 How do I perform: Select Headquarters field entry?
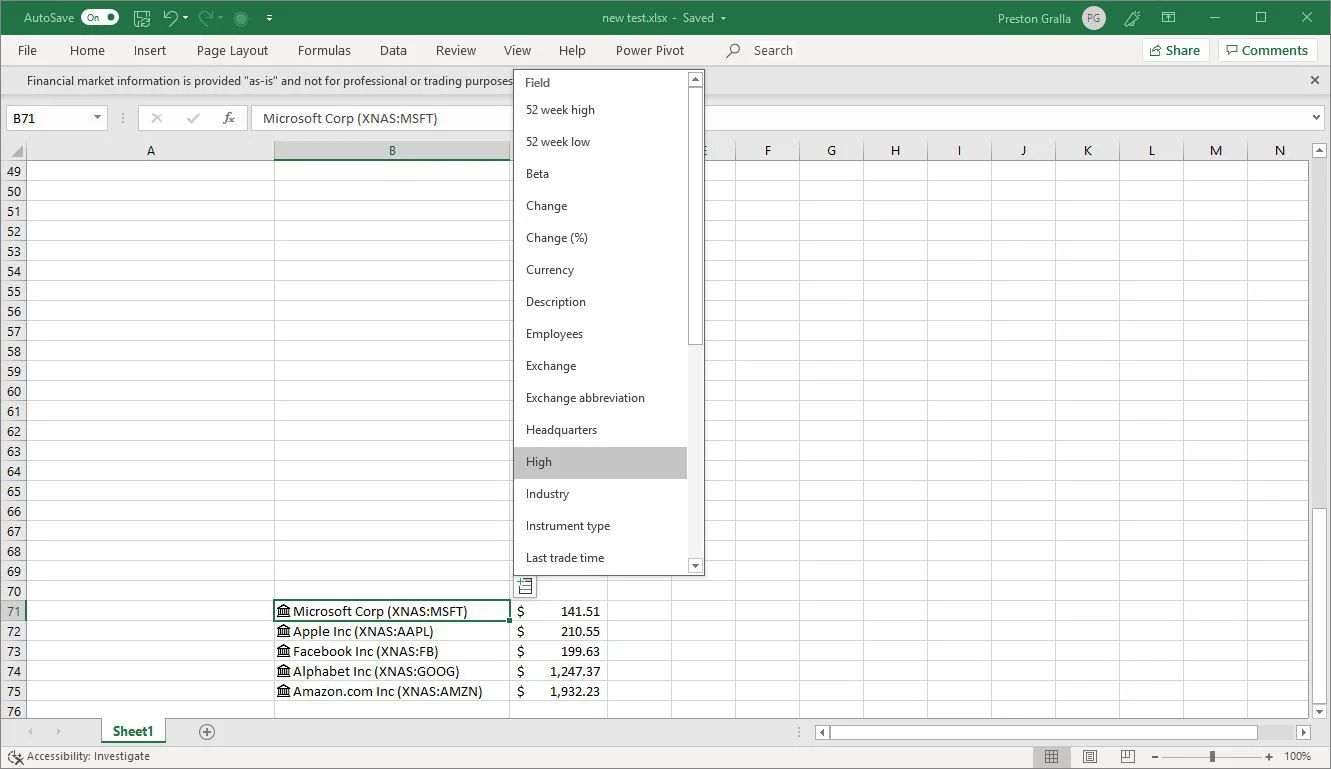click(x=600, y=430)
